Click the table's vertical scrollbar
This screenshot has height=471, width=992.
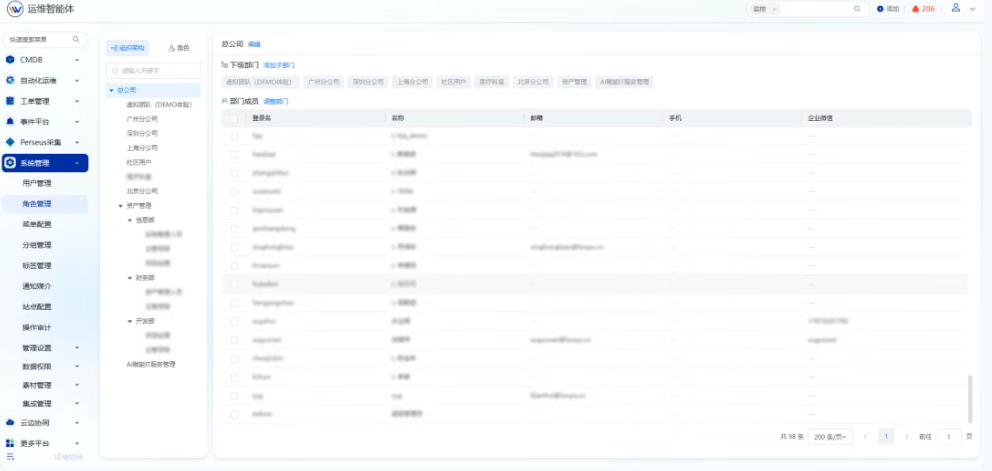click(x=968, y=398)
